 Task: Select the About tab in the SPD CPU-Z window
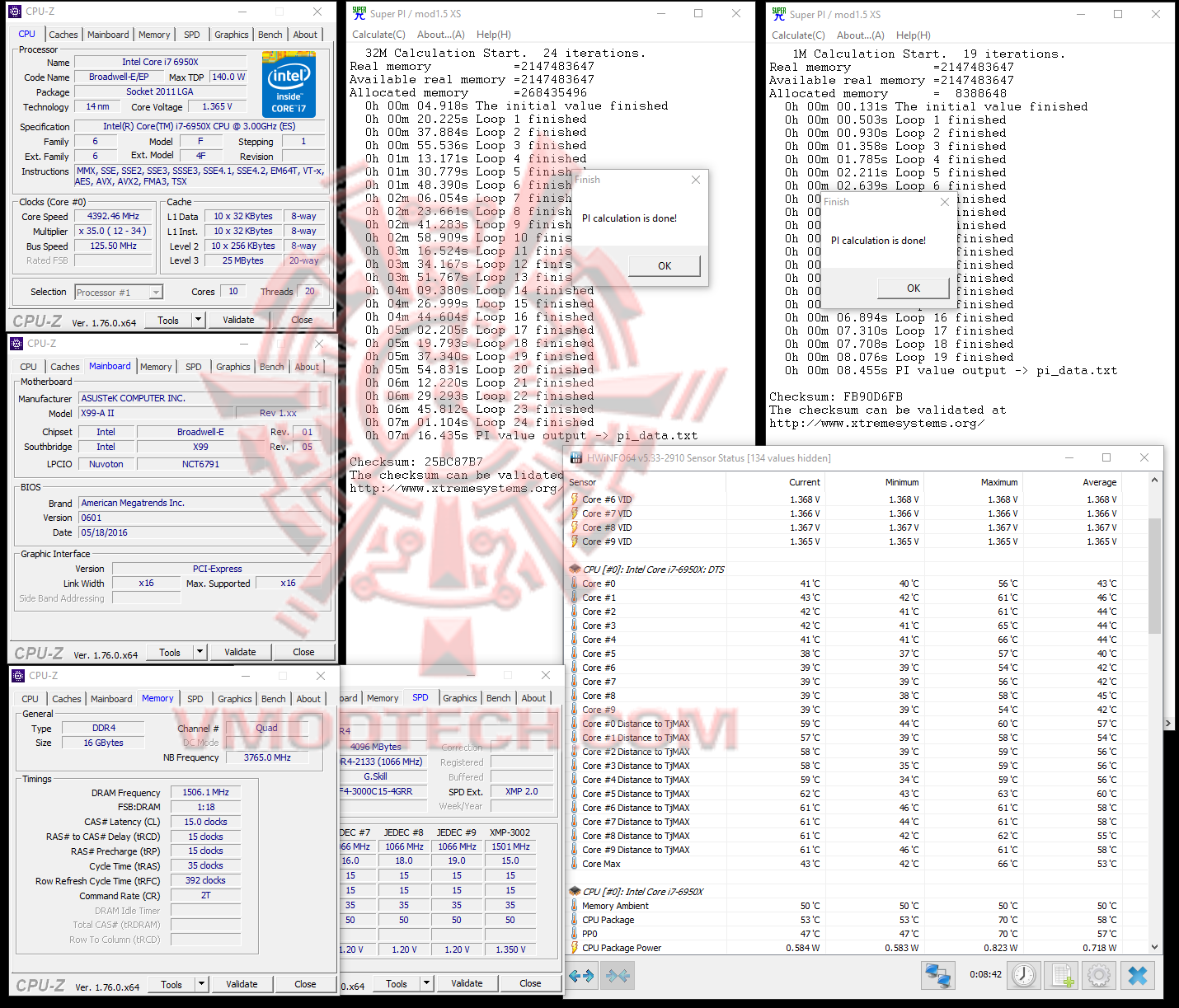click(533, 698)
